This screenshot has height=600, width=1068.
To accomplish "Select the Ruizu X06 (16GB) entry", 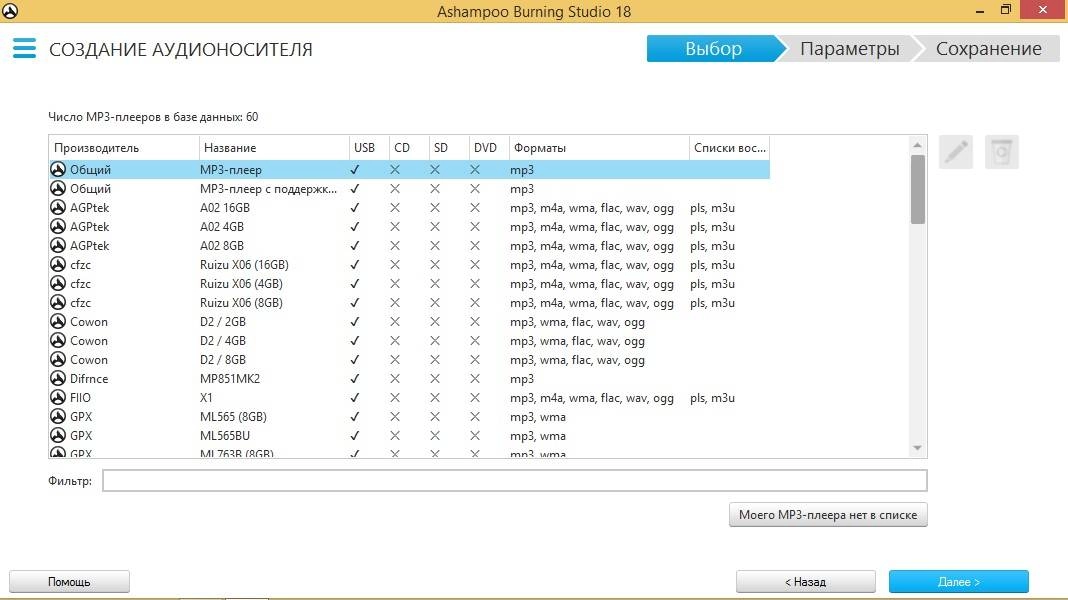I will click(245, 265).
